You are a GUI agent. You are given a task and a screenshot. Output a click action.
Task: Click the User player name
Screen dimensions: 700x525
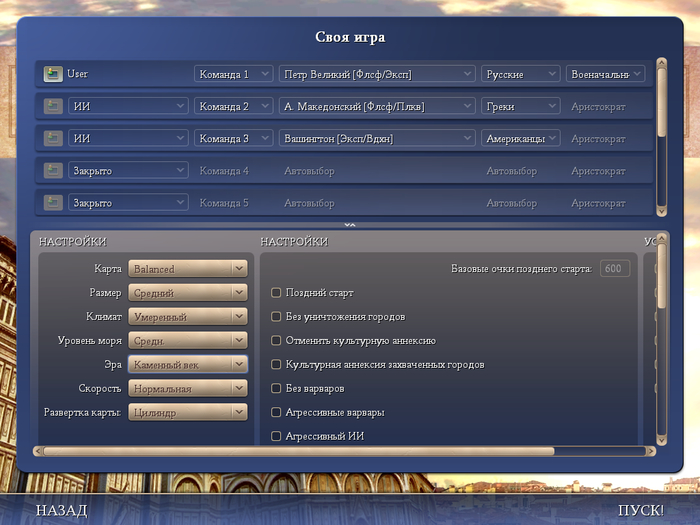77,74
